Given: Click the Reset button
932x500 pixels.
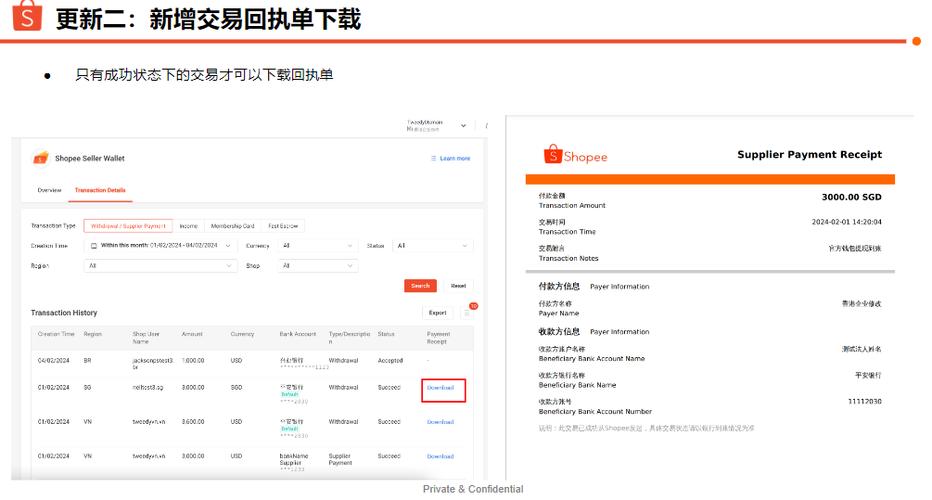Looking at the screenshot, I should click(458, 286).
